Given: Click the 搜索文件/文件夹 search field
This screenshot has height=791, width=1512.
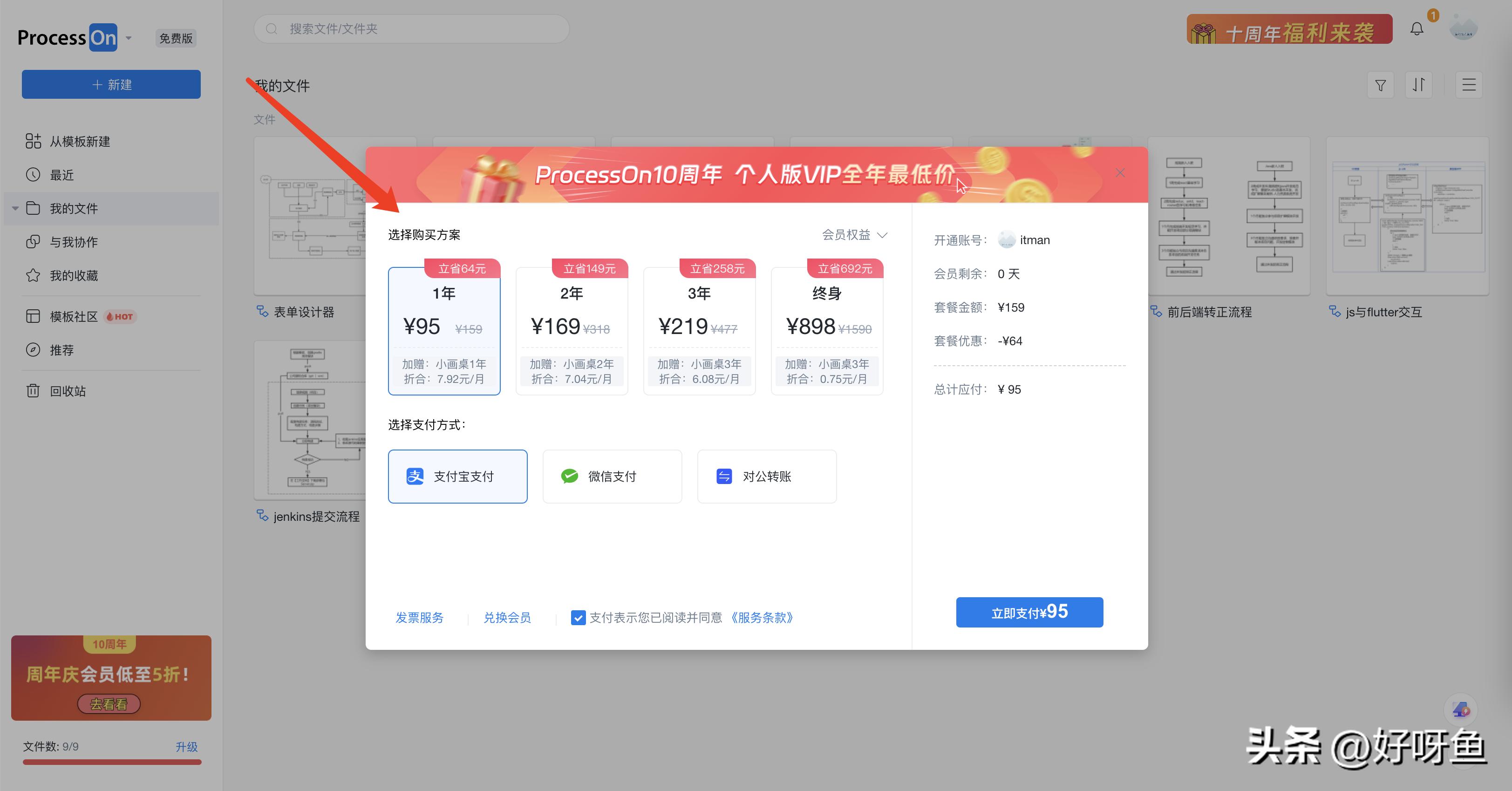Looking at the screenshot, I should click(411, 28).
